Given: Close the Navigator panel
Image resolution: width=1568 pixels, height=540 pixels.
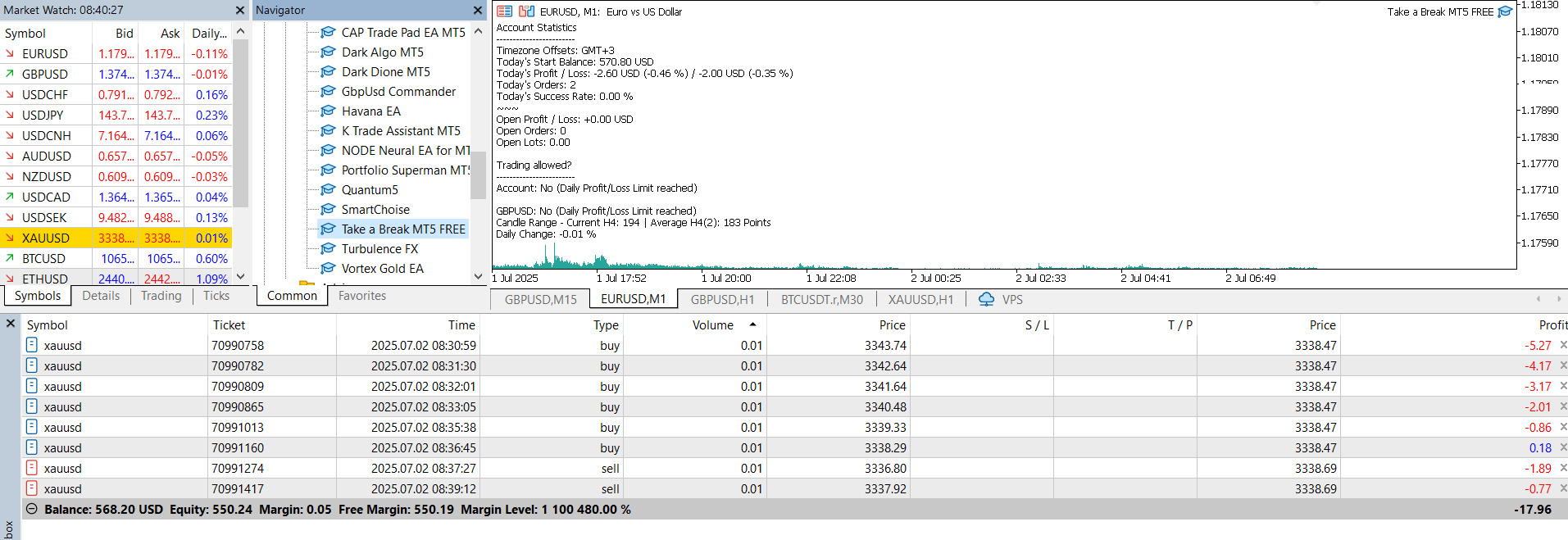Looking at the screenshot, I should [478, 10].
